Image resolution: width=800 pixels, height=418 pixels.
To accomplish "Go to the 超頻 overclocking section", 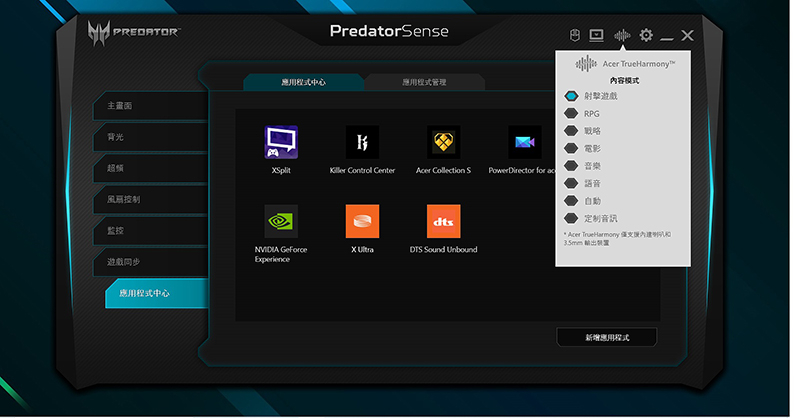I will pos(150,167).
